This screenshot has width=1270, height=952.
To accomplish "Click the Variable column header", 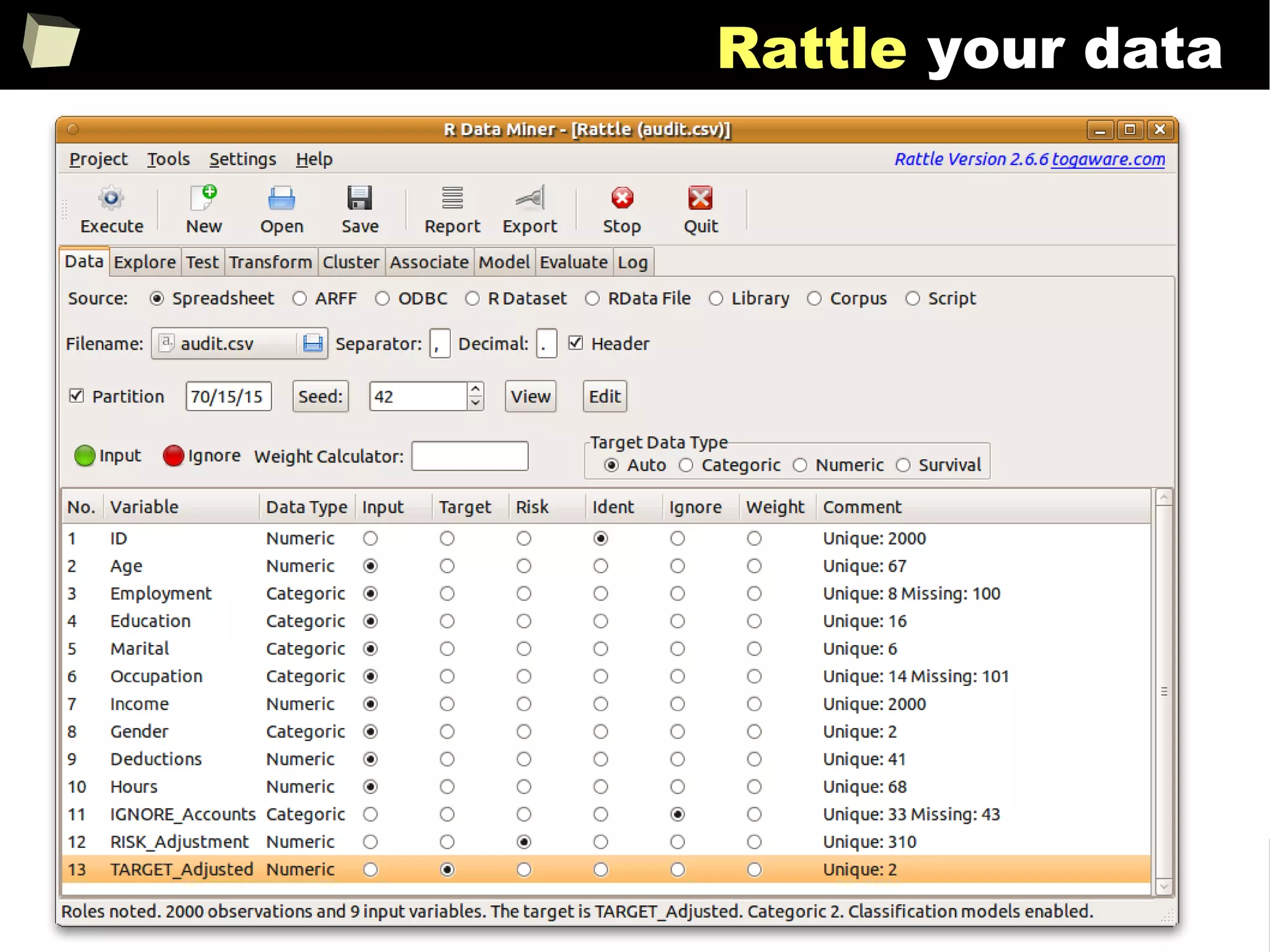I will [x=182, y=507].
